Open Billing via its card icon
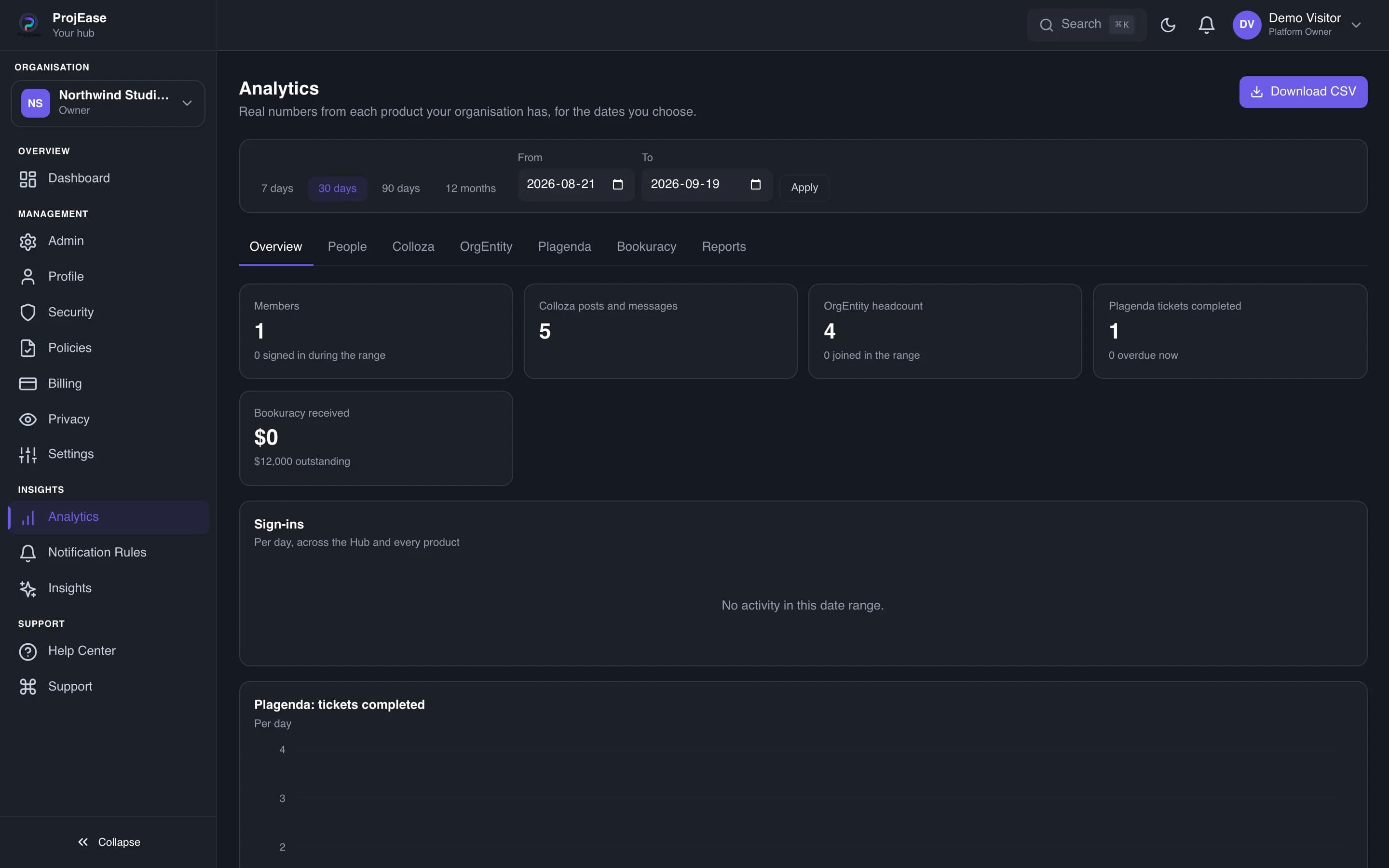 coord(27,383)
